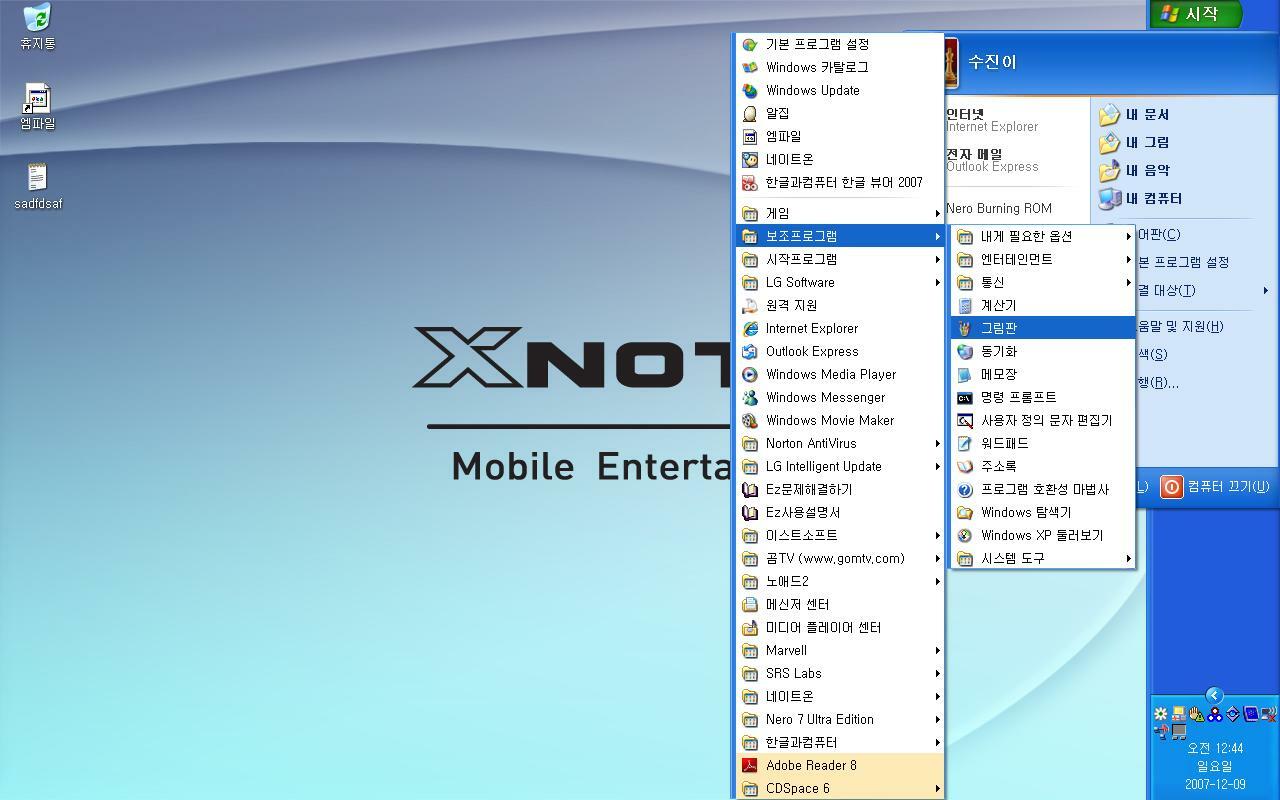Launch 그림판 paint program
This screenshot has height=800, width=1280.
click(x=1043, y=328)
